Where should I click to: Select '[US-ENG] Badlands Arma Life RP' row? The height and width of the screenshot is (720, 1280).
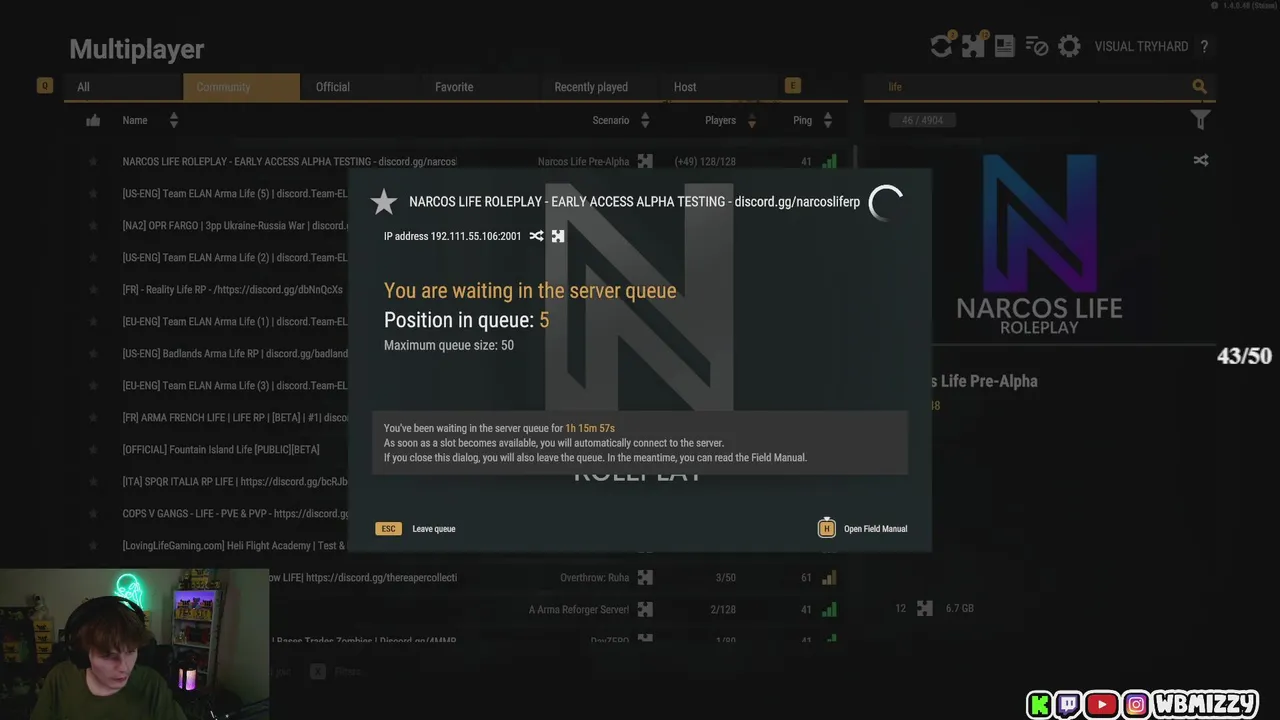235,353
